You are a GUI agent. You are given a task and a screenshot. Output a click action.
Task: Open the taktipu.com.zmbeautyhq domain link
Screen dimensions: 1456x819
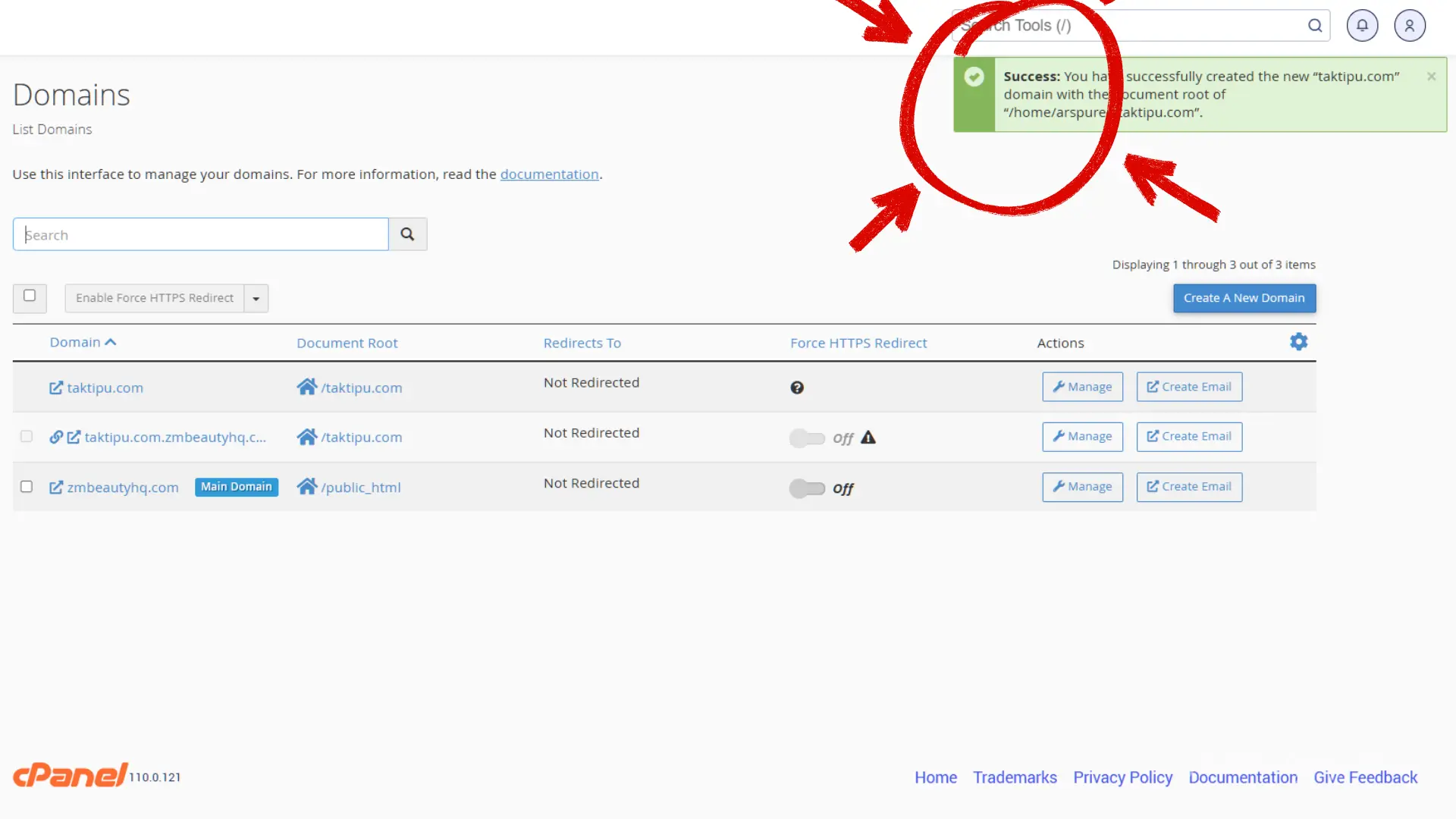(175, 437)
